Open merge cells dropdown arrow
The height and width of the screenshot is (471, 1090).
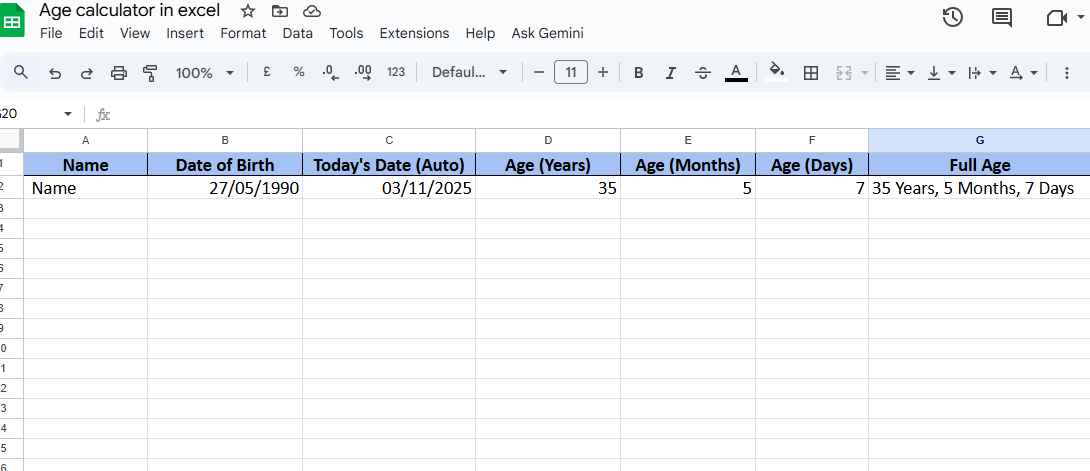tap(865, 73)
